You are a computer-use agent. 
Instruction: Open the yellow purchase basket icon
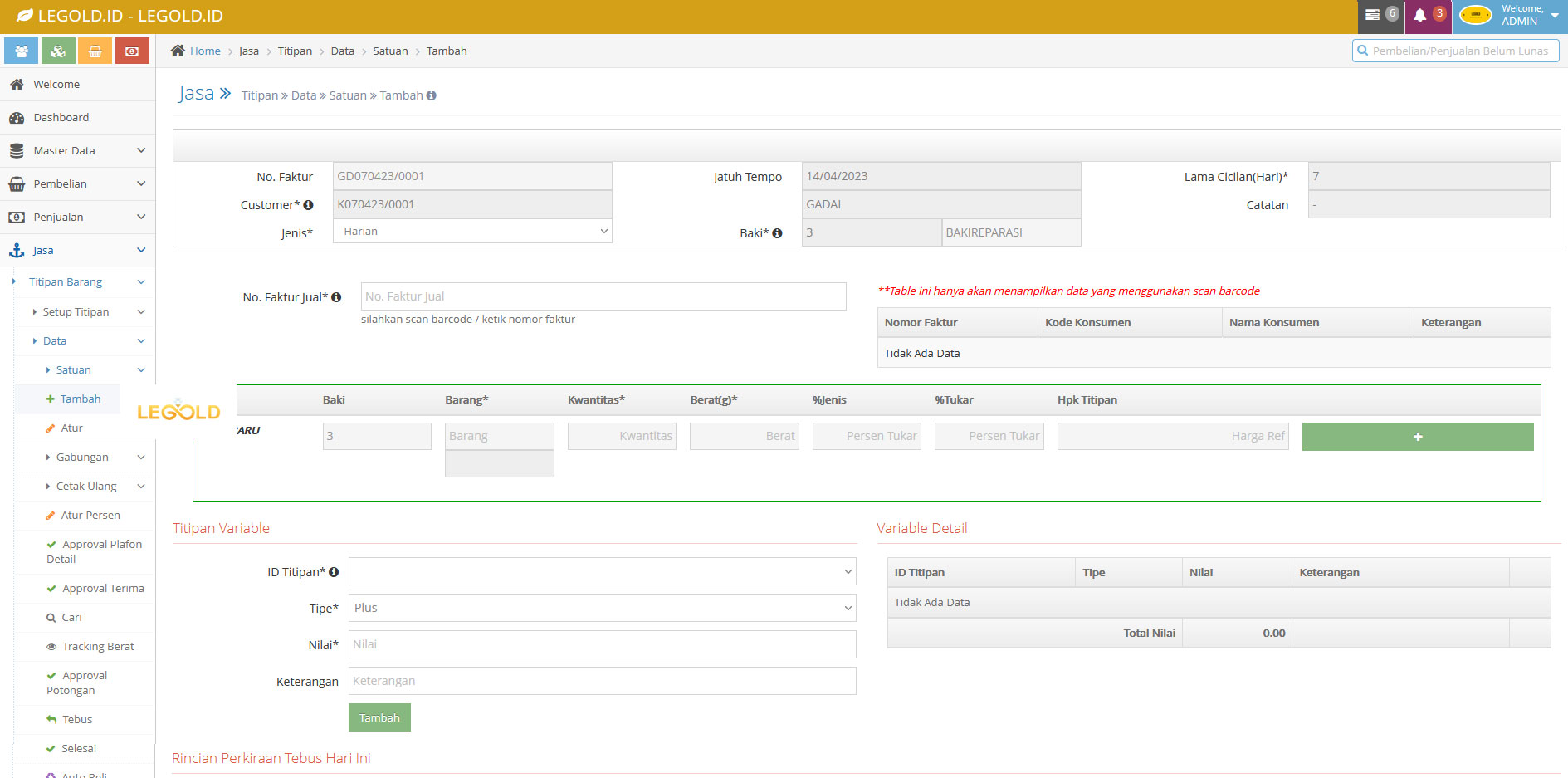pyautogui.click(x=95, y=51)
